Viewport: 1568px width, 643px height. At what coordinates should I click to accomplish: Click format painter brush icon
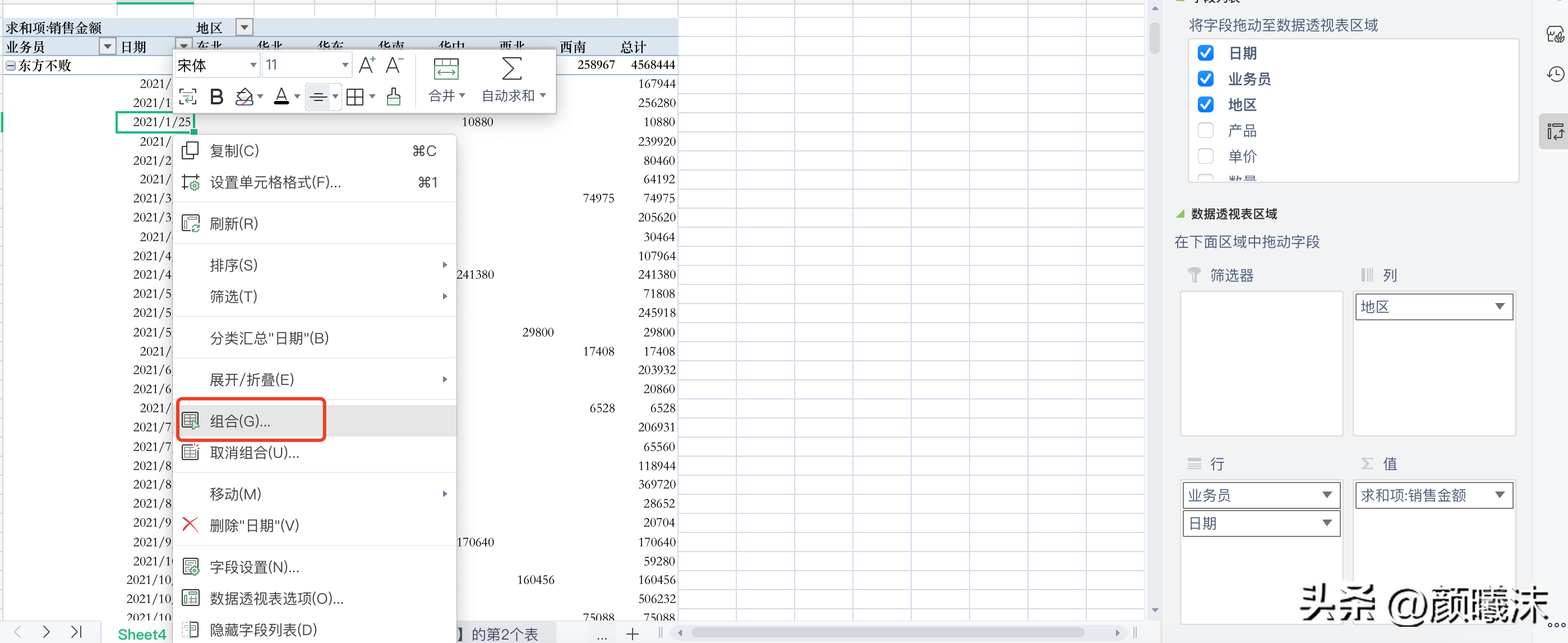(394, 97)
